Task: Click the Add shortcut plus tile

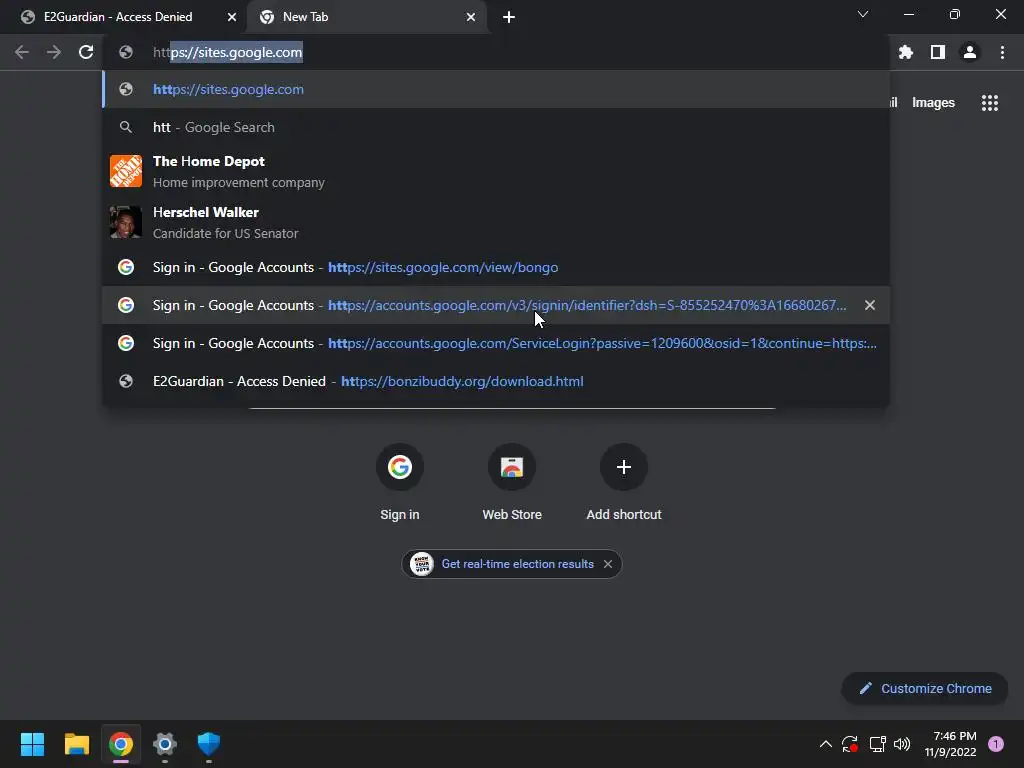Action: (624, 483)
